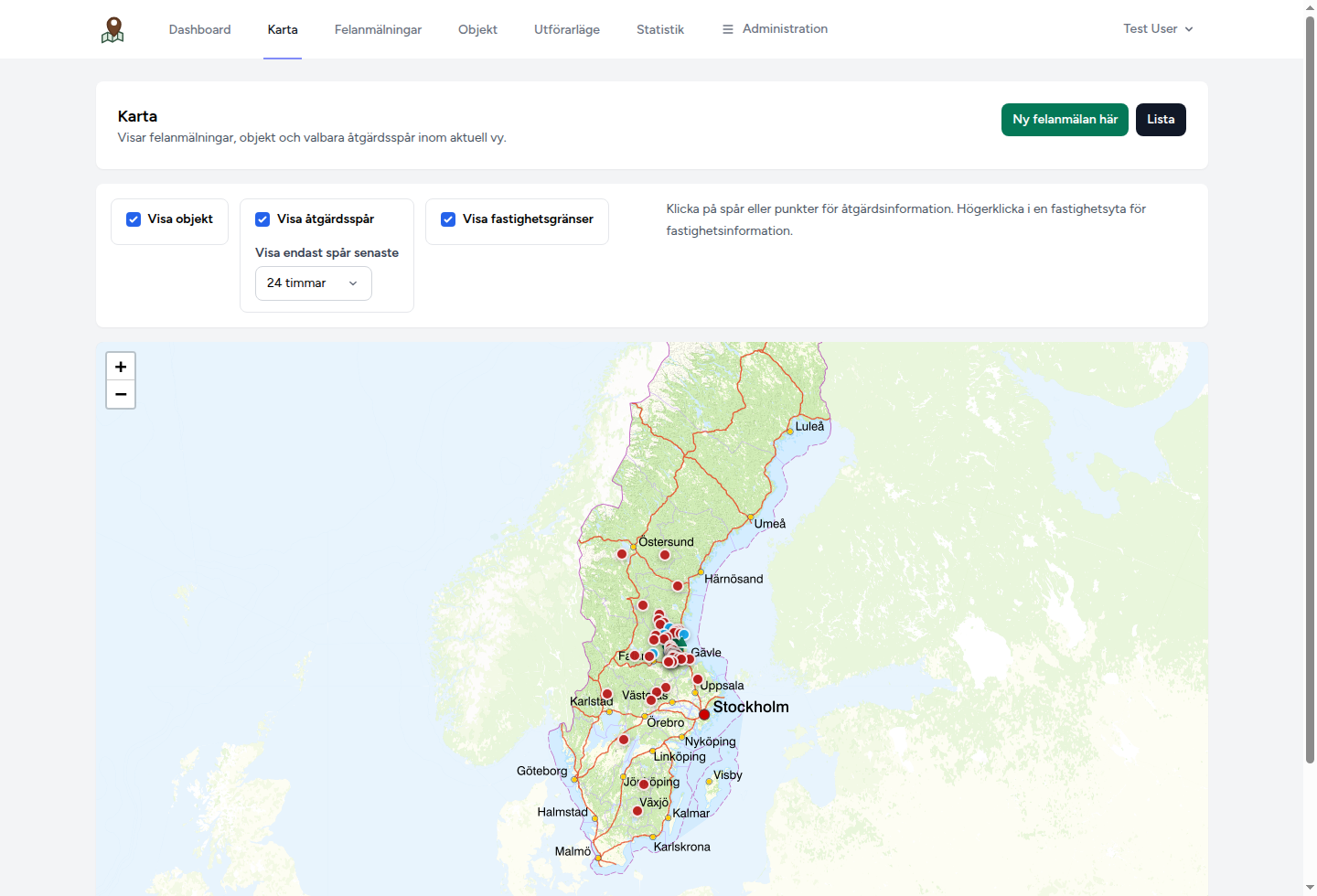Click the Malmö label on the map
This screenshot has width=1317, height=896.
(573, 851)
